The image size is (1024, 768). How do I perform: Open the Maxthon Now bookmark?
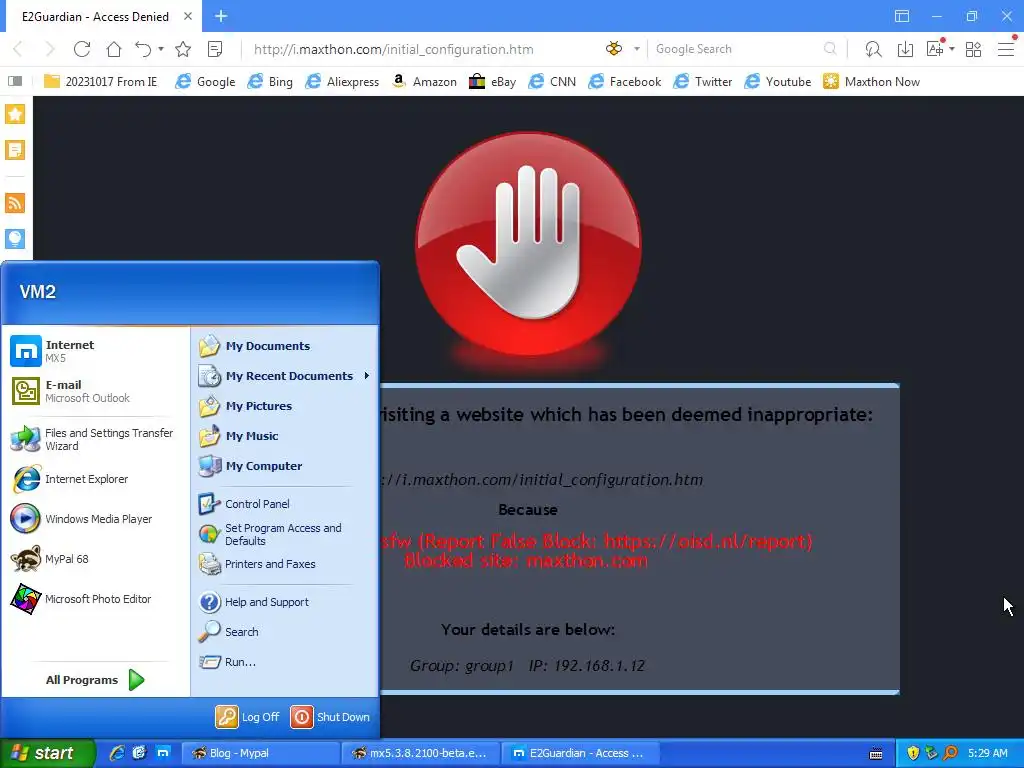[871, 82]
